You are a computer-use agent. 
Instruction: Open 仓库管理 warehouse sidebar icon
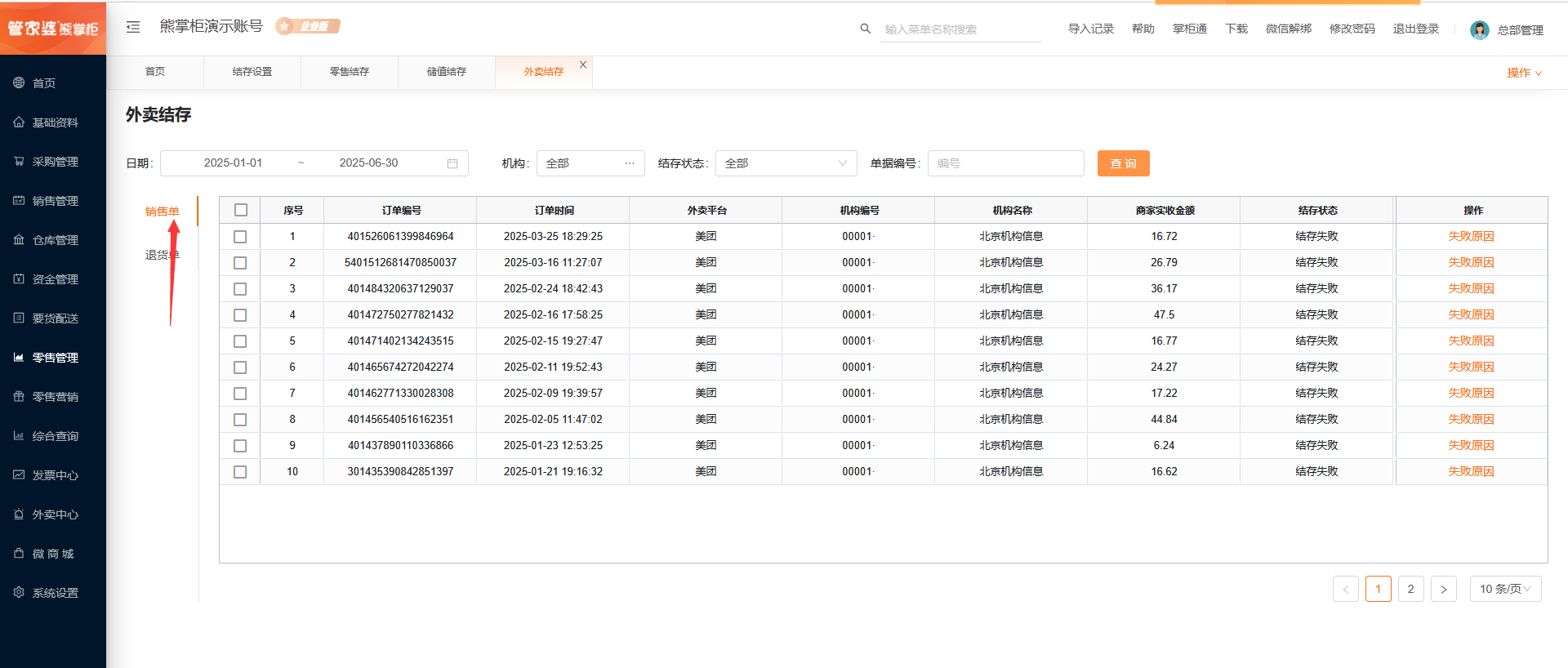click(19, 240)
